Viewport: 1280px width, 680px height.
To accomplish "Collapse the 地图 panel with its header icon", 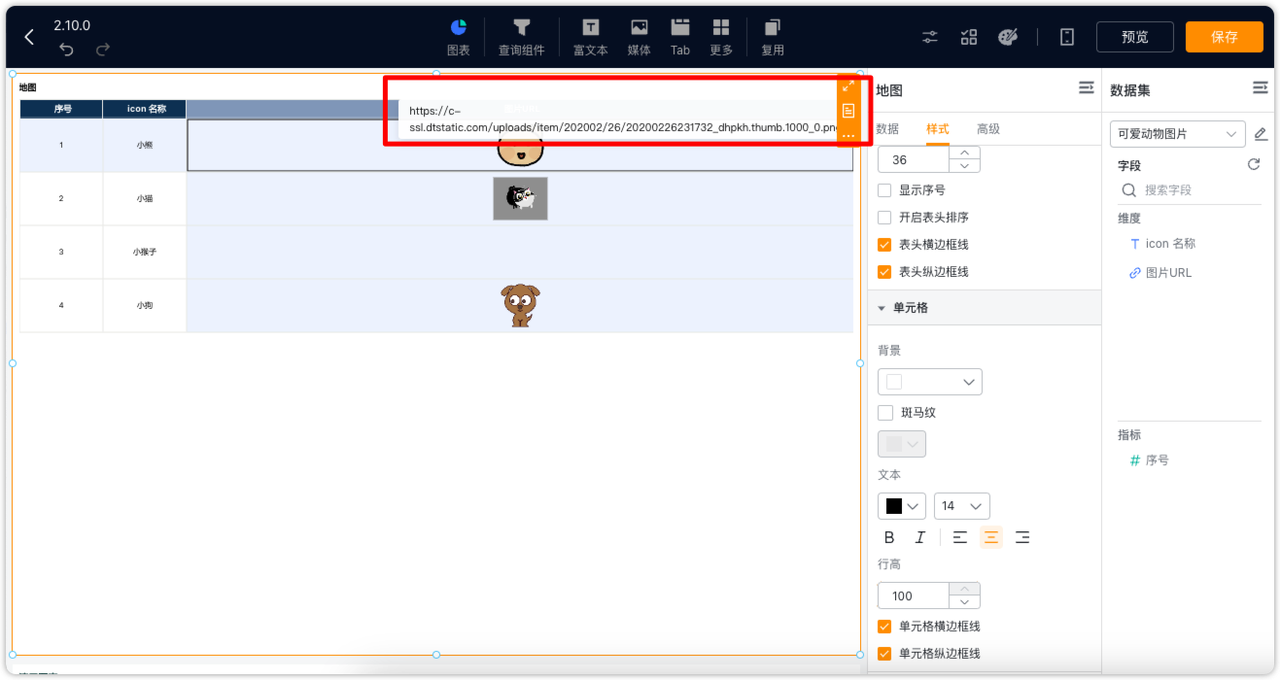I will pyautogui.click(x=1086, y=89).
